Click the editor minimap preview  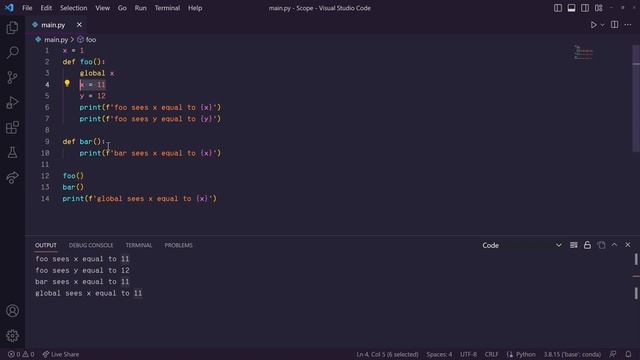(x=583, y=52)
